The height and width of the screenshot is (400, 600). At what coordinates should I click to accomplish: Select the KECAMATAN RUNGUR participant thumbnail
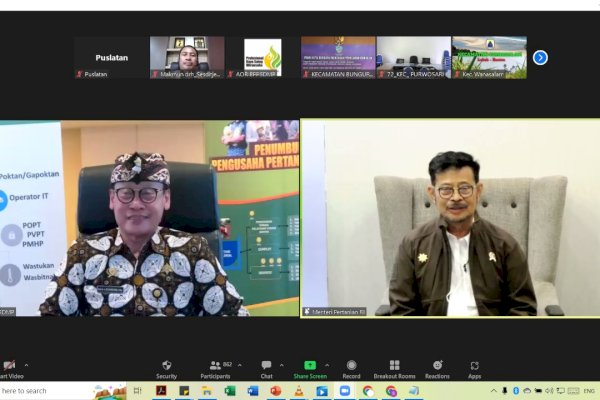pos(338,57)
